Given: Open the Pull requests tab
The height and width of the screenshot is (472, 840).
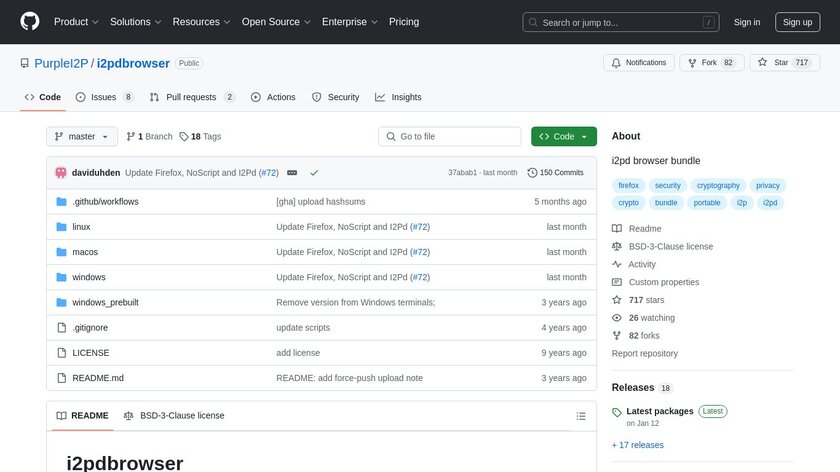Looking at the screenshot, I should point(192,97).
